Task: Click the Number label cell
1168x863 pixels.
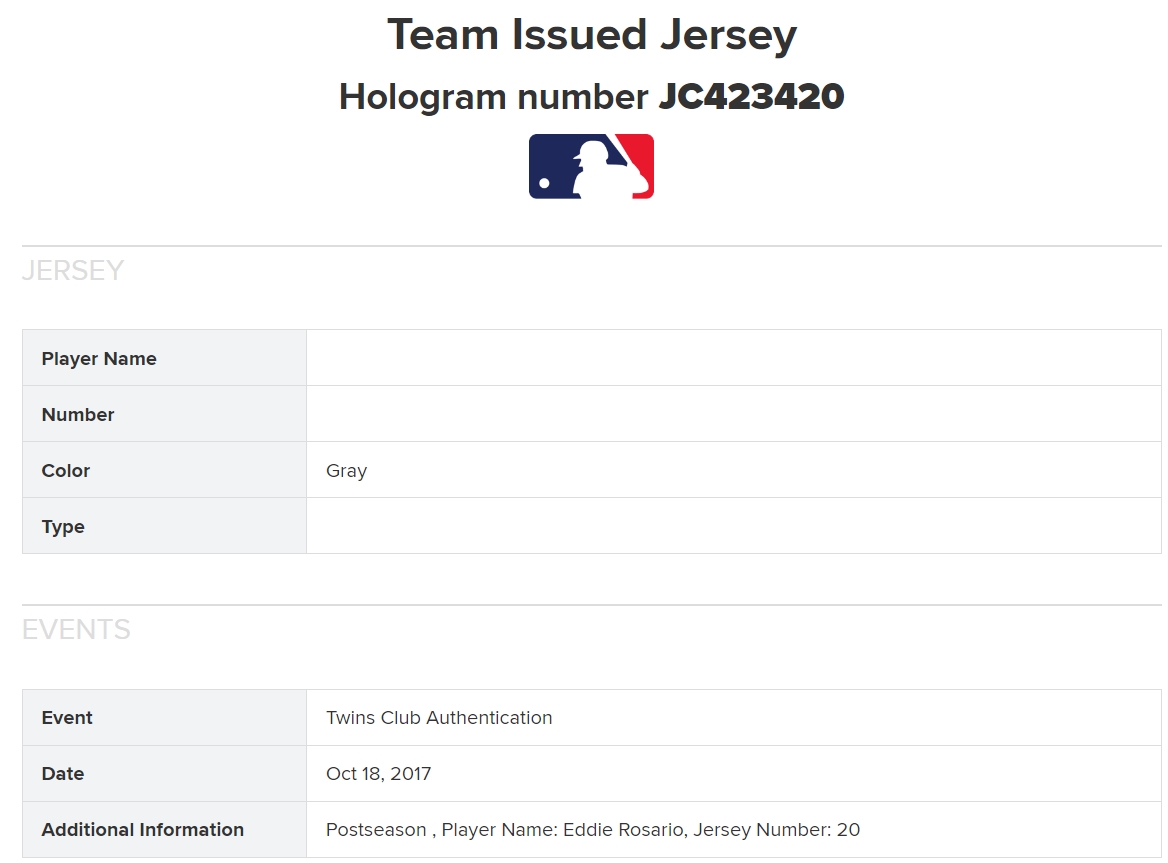Action: 165,414
